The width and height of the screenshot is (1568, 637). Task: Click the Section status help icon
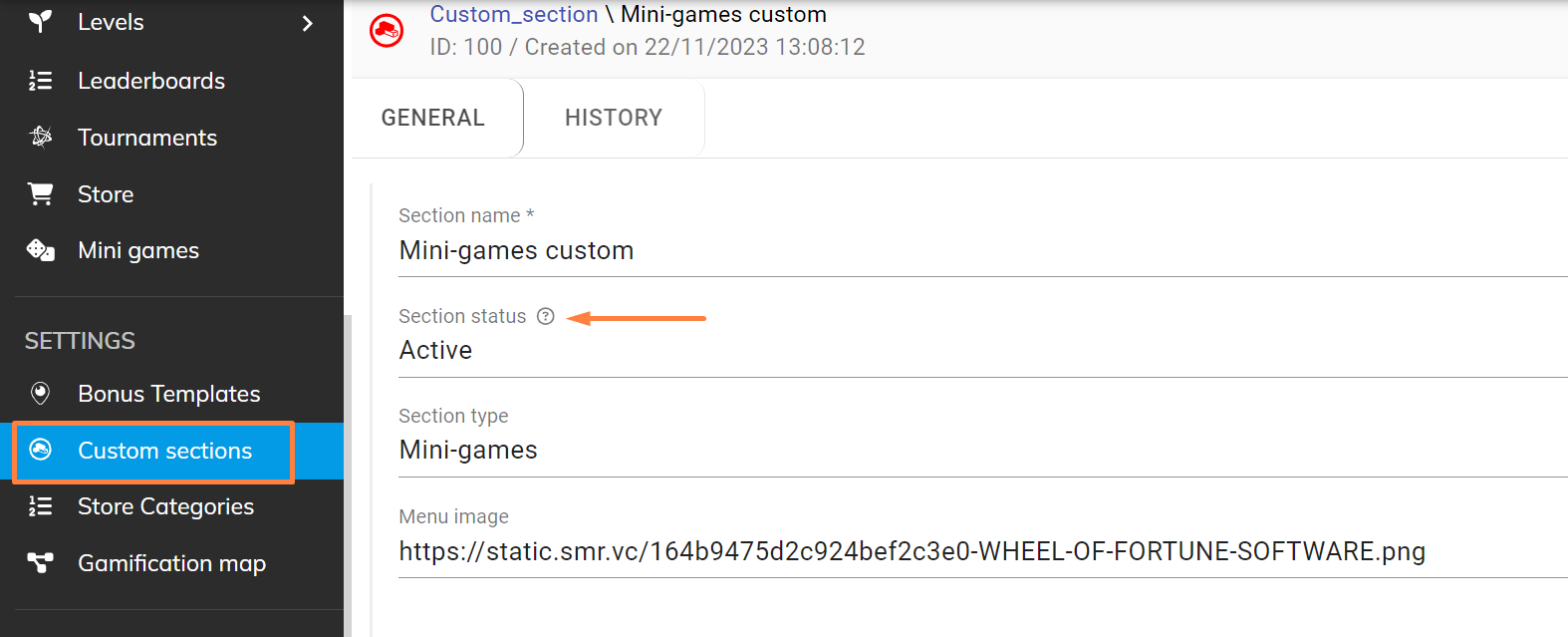pos(546,316)
